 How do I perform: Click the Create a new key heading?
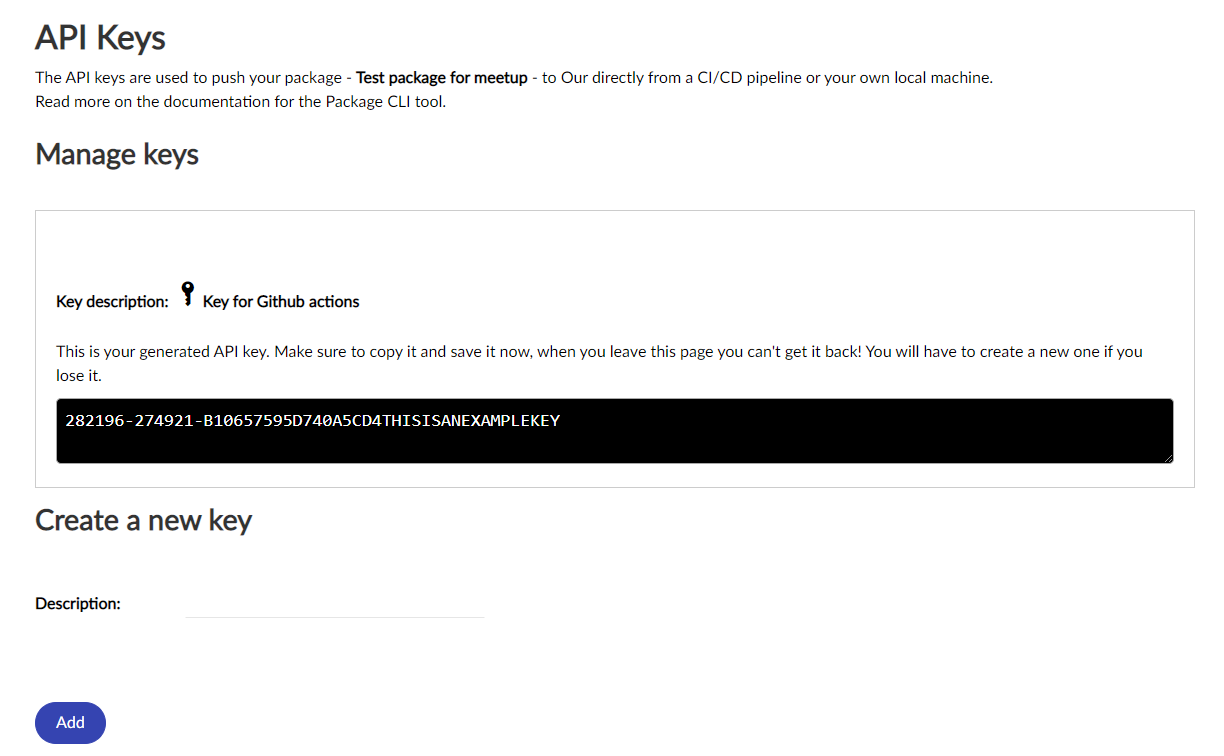[143, 520]
